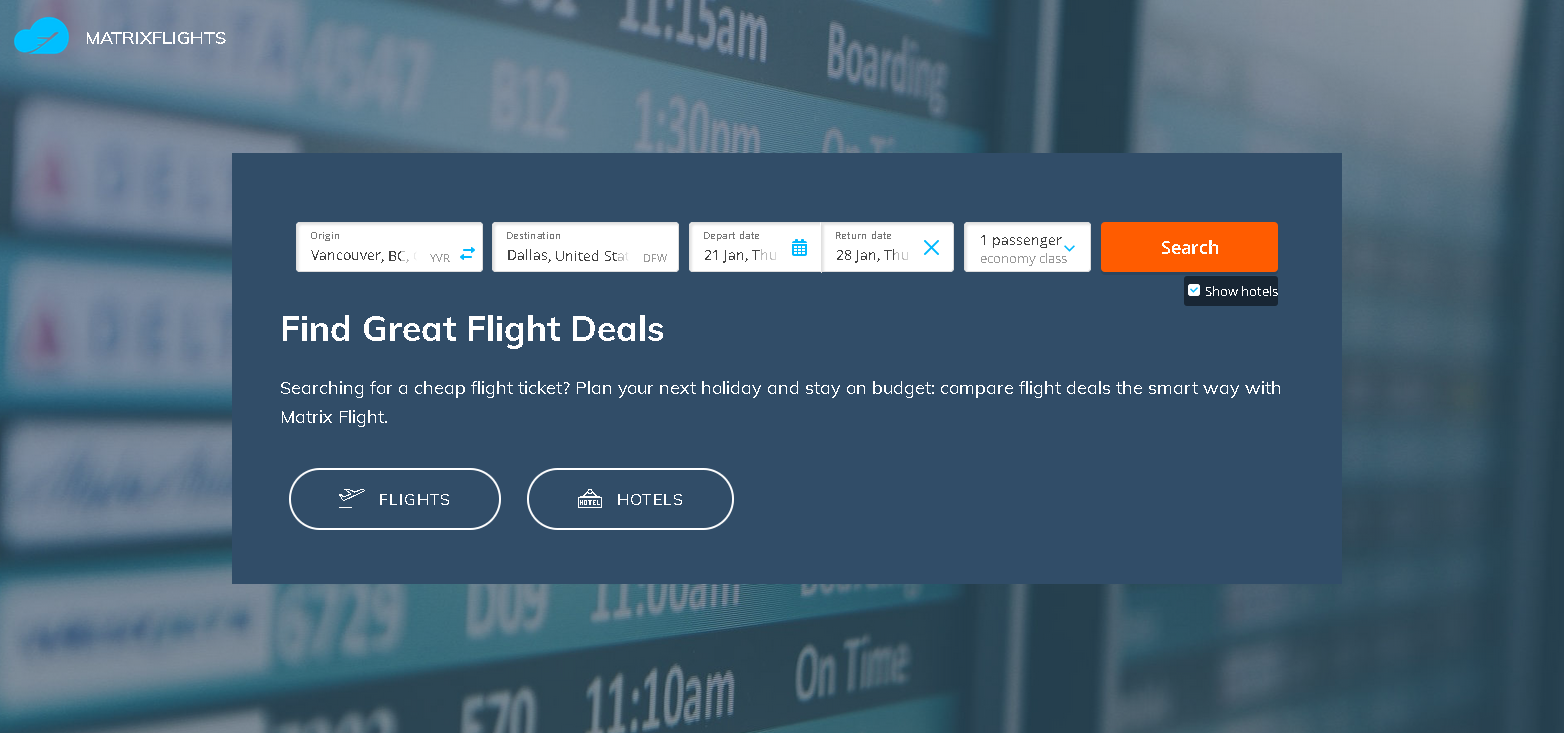Clear the return date with X icon
The height and width of the screenshot is (733, 1564).
931,248
